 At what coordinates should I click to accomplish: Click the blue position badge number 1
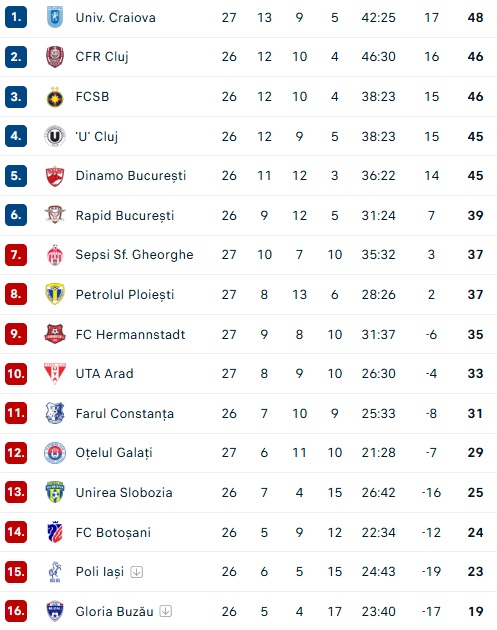(x=16, y=17)
